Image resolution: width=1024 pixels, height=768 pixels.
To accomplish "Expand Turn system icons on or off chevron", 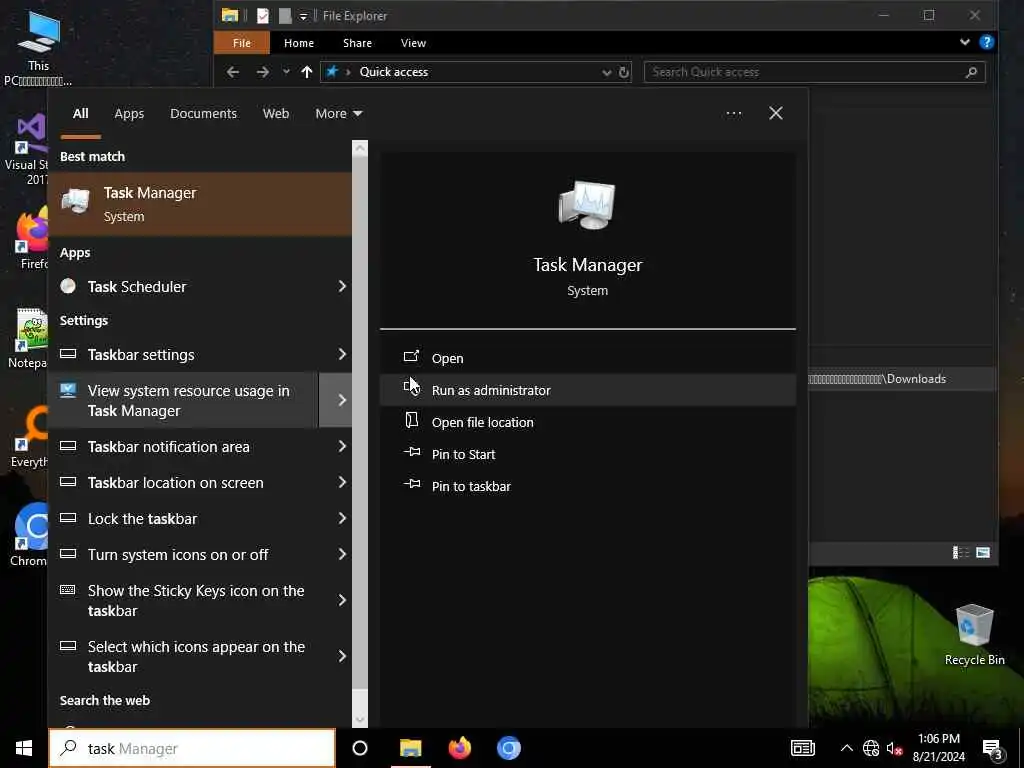I will pos(342,554).
